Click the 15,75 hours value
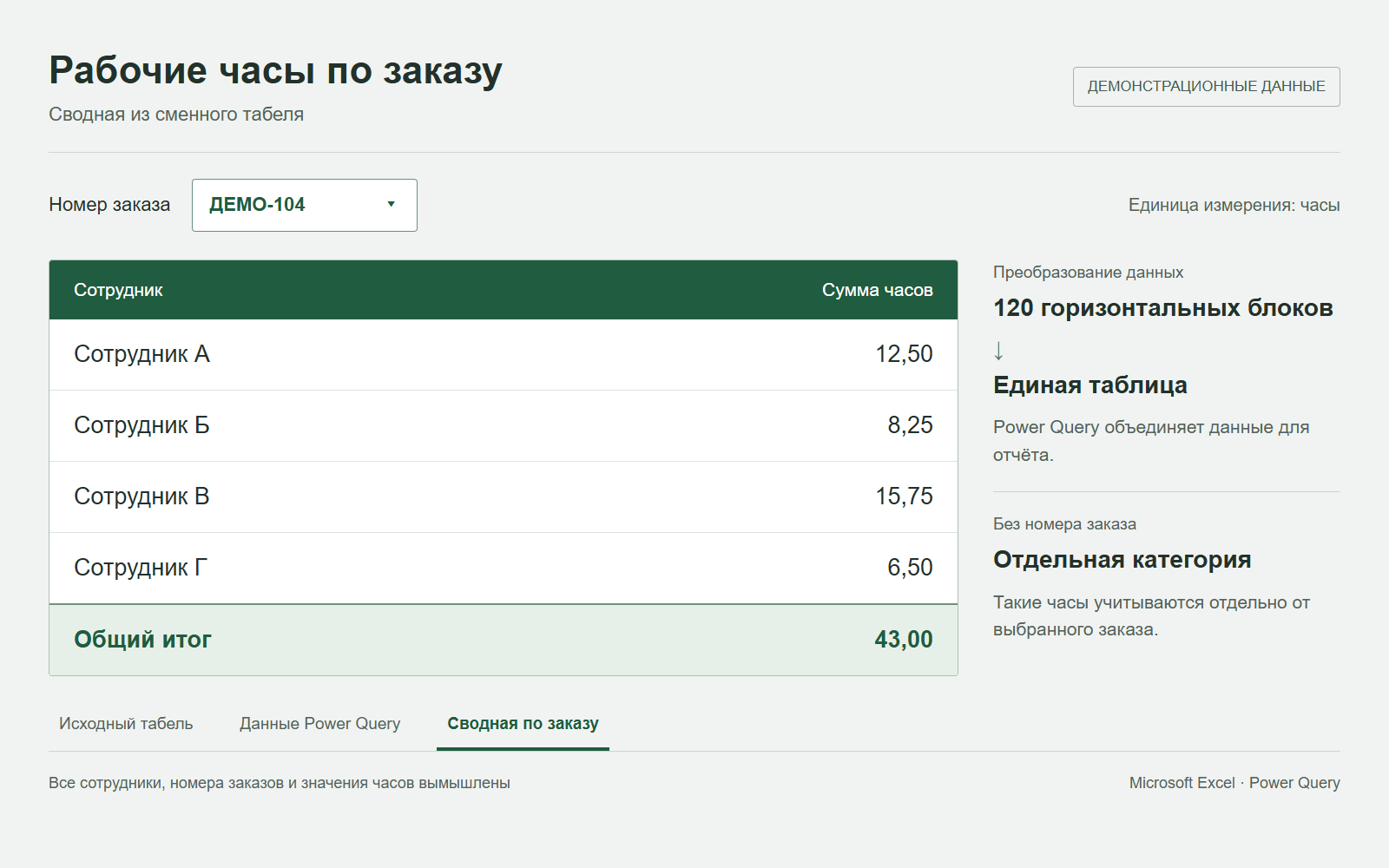 tap(904, 496)
